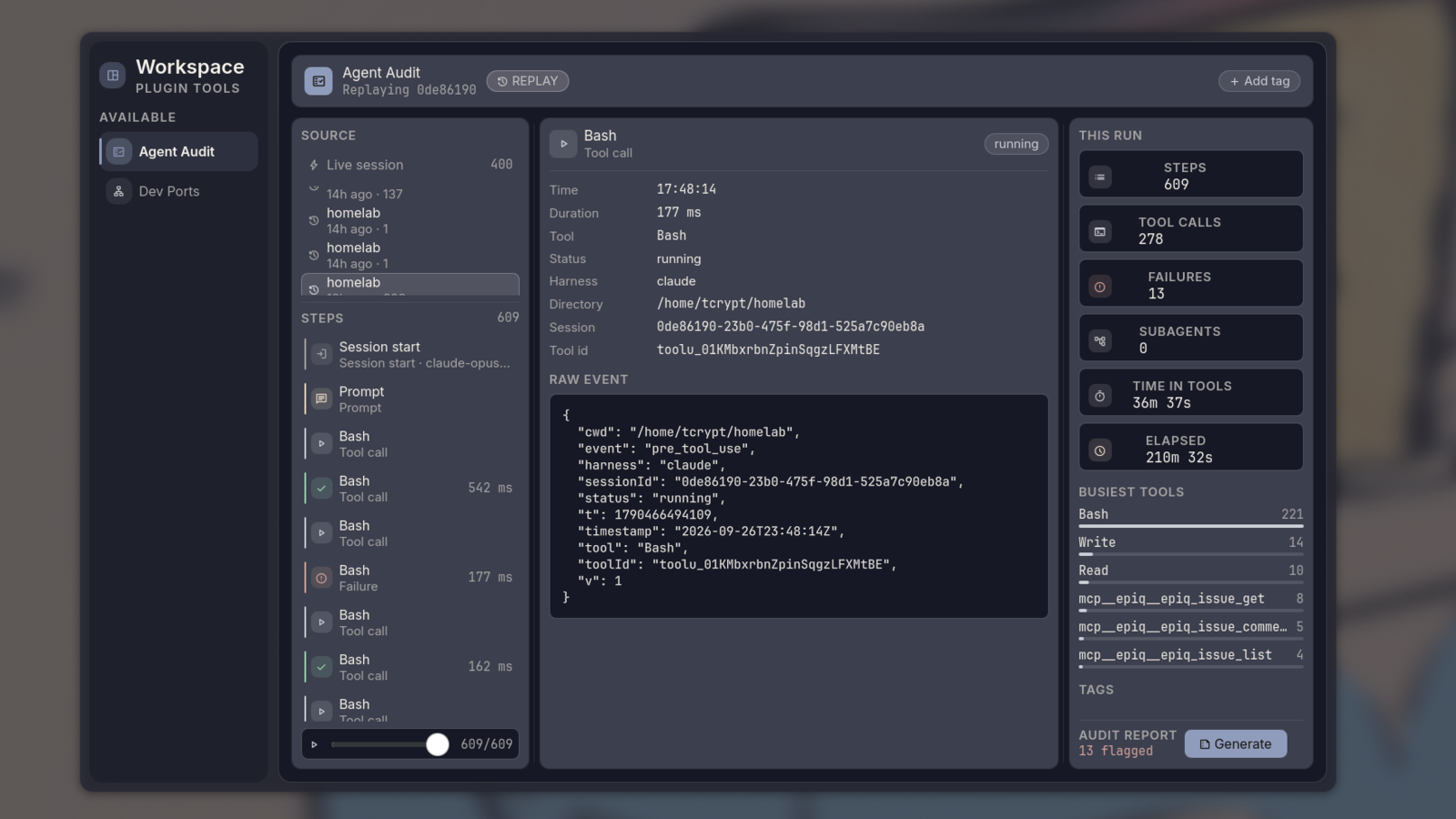
Task: Click the running status badge
Action: pyautogui.click(x=1016, y=144)
